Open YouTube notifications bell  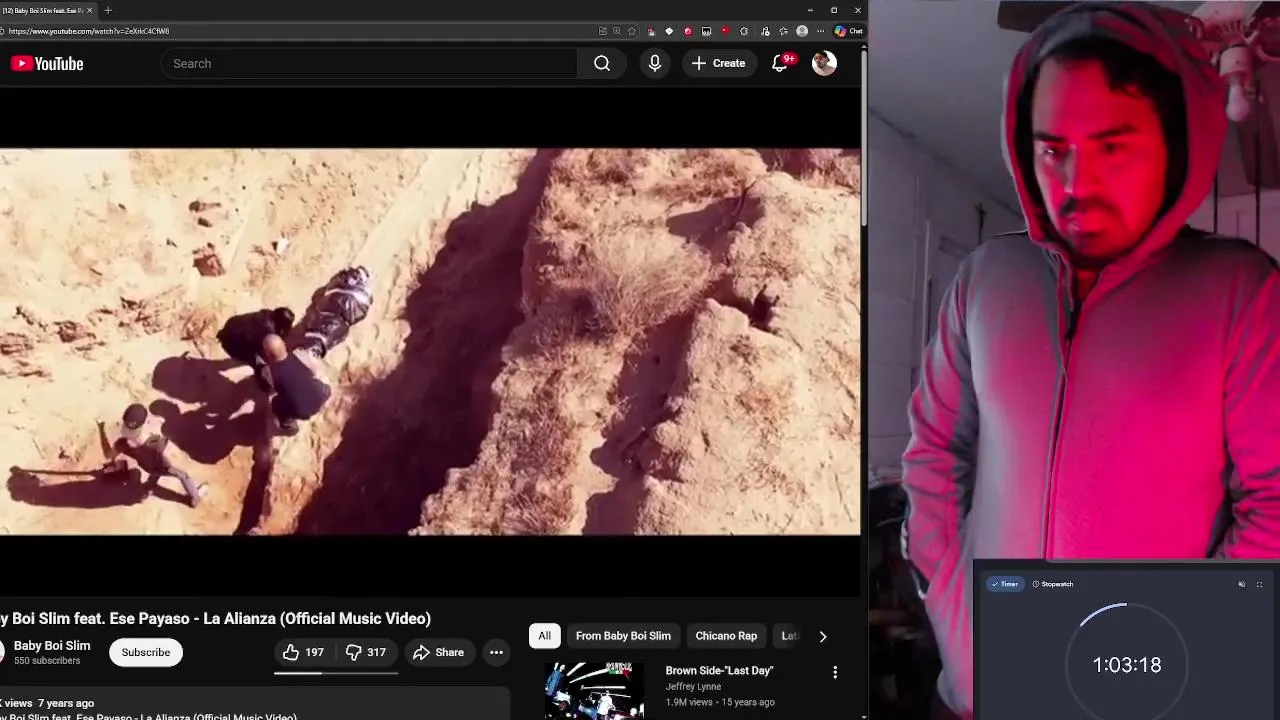pos(781,63)
